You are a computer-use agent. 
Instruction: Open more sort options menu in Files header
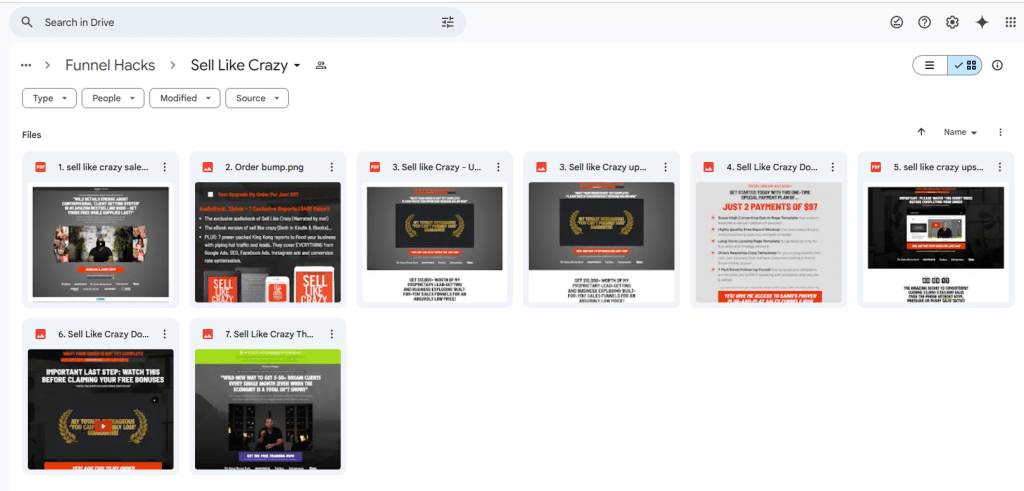[1000, 132]
